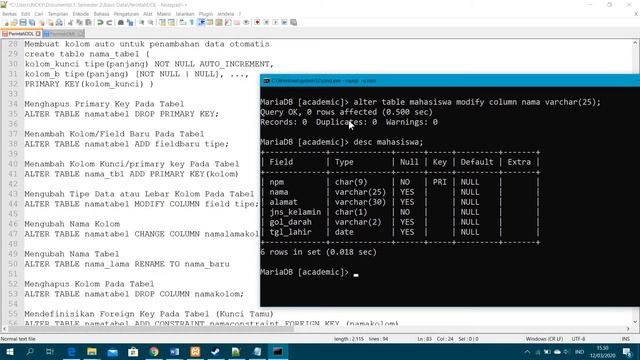Screen dimensions: 640x360
Task: Open the Tampilan menu
Action: pos(58,14)
